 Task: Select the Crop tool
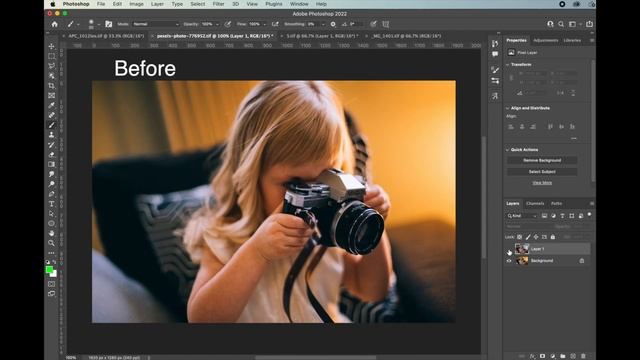(x=51, y=86)
